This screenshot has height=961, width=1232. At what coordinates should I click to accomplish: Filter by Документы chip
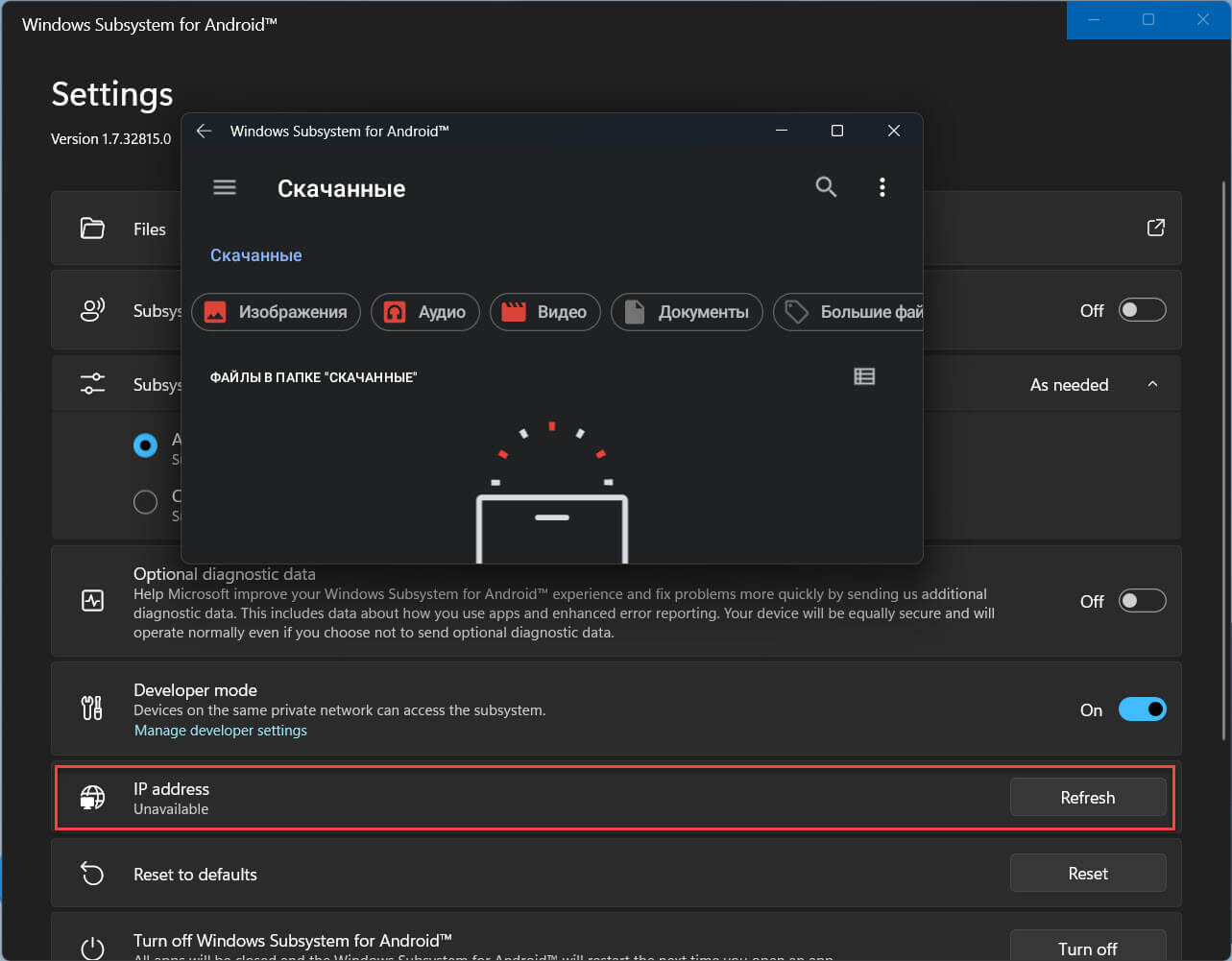(687, 312)
